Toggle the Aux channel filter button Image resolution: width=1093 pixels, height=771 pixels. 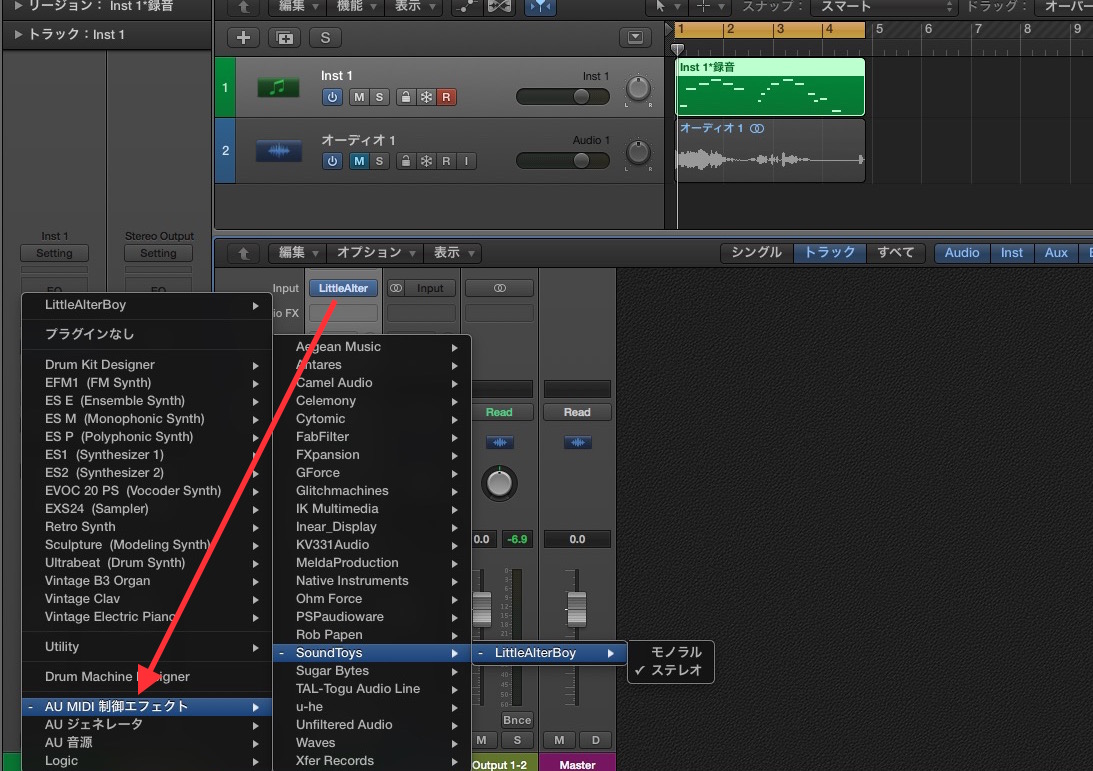click(x=1056, y=252)
